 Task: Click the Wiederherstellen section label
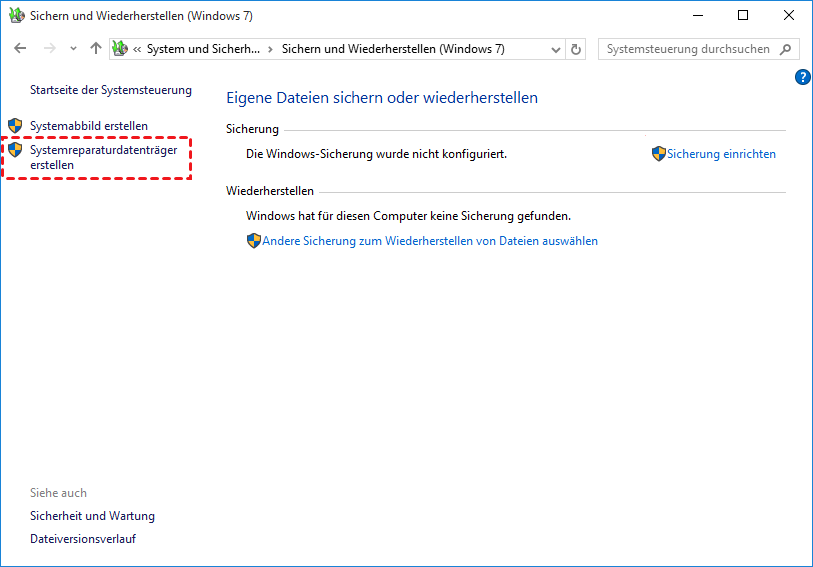pos(270,191)
